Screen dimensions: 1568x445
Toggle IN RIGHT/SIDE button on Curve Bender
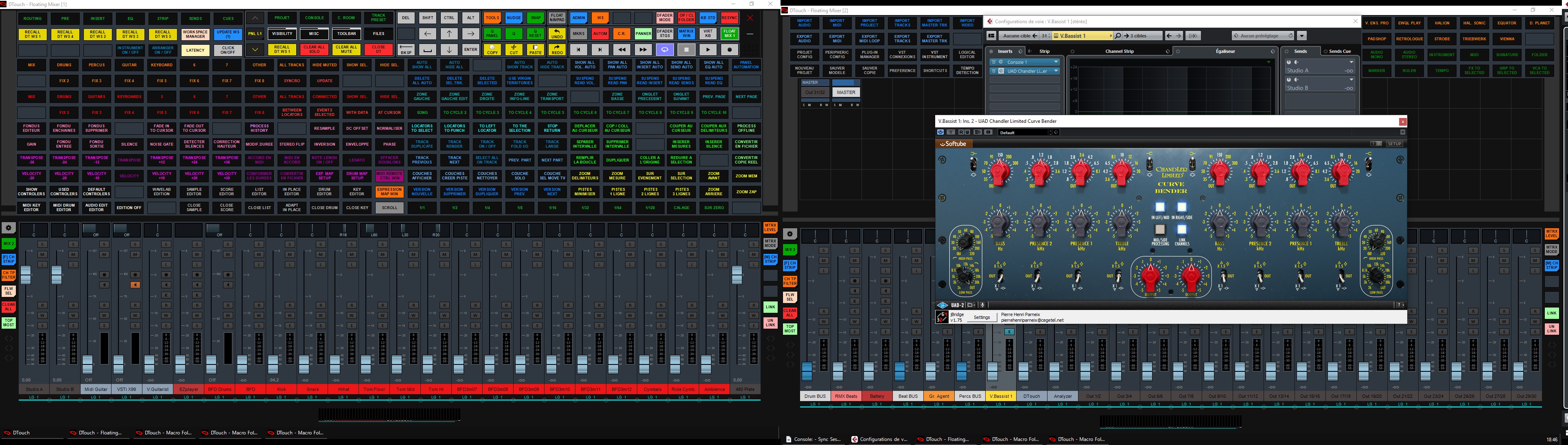coord(1181,207)
